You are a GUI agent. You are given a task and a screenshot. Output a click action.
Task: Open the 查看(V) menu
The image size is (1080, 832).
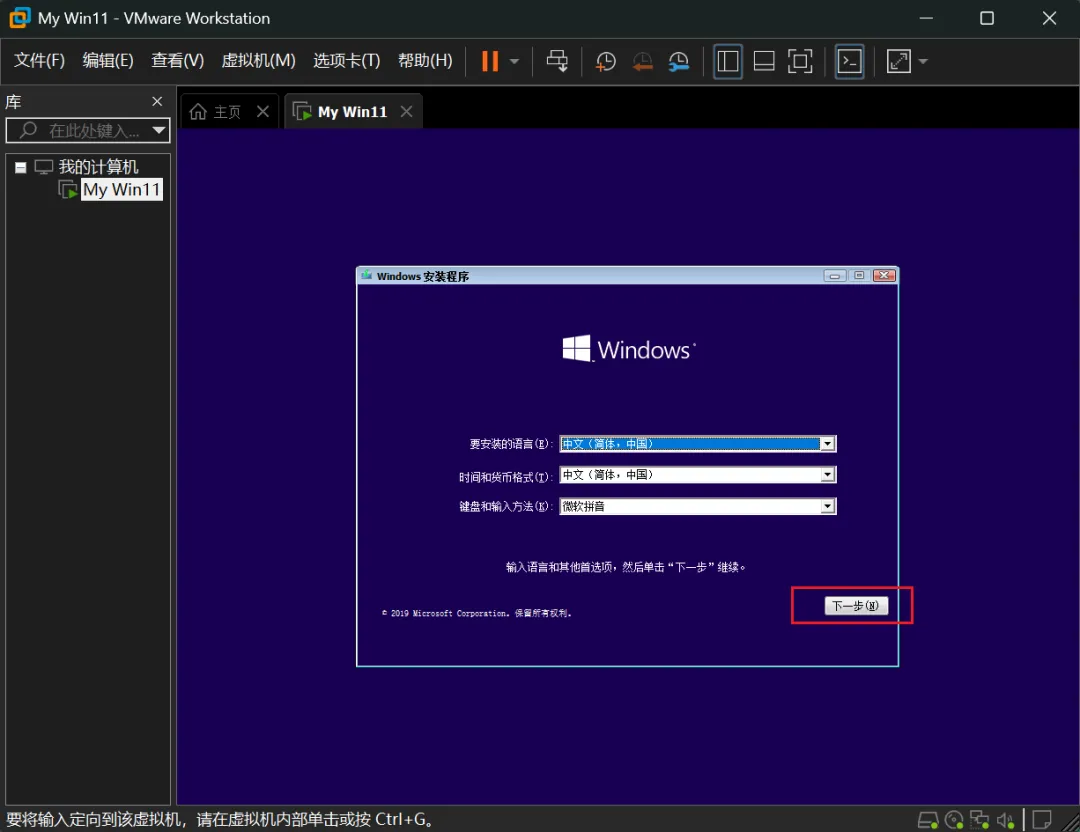(178, 61)
